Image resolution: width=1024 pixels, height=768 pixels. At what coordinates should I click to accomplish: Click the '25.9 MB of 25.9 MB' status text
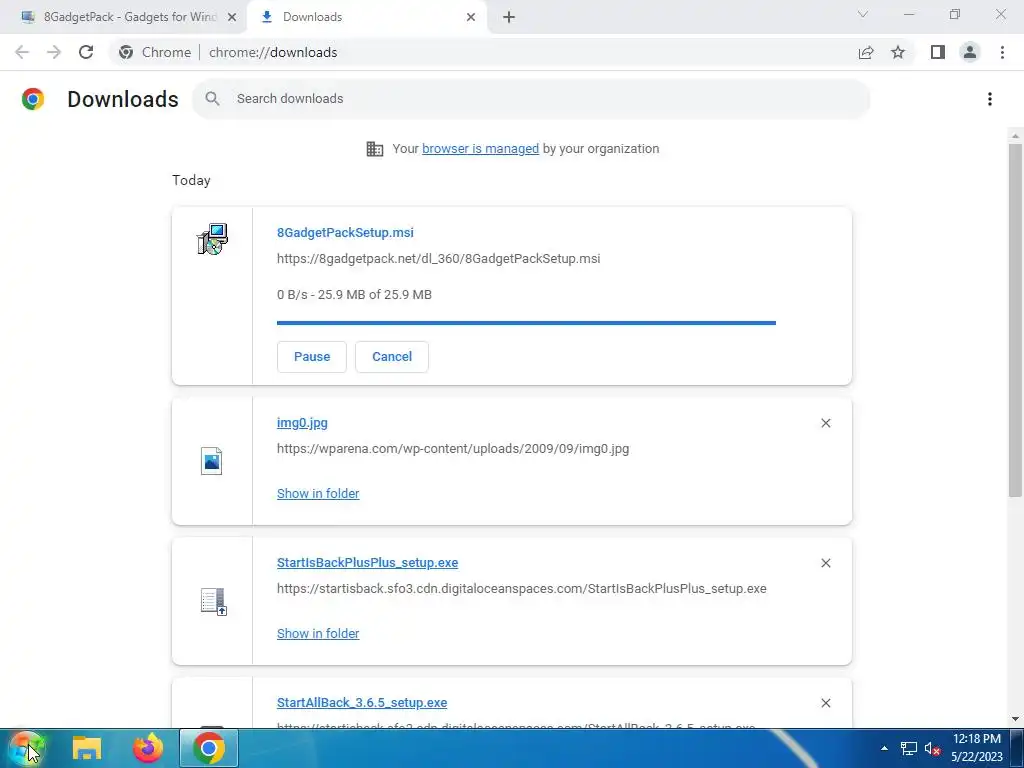pos(375,295)
